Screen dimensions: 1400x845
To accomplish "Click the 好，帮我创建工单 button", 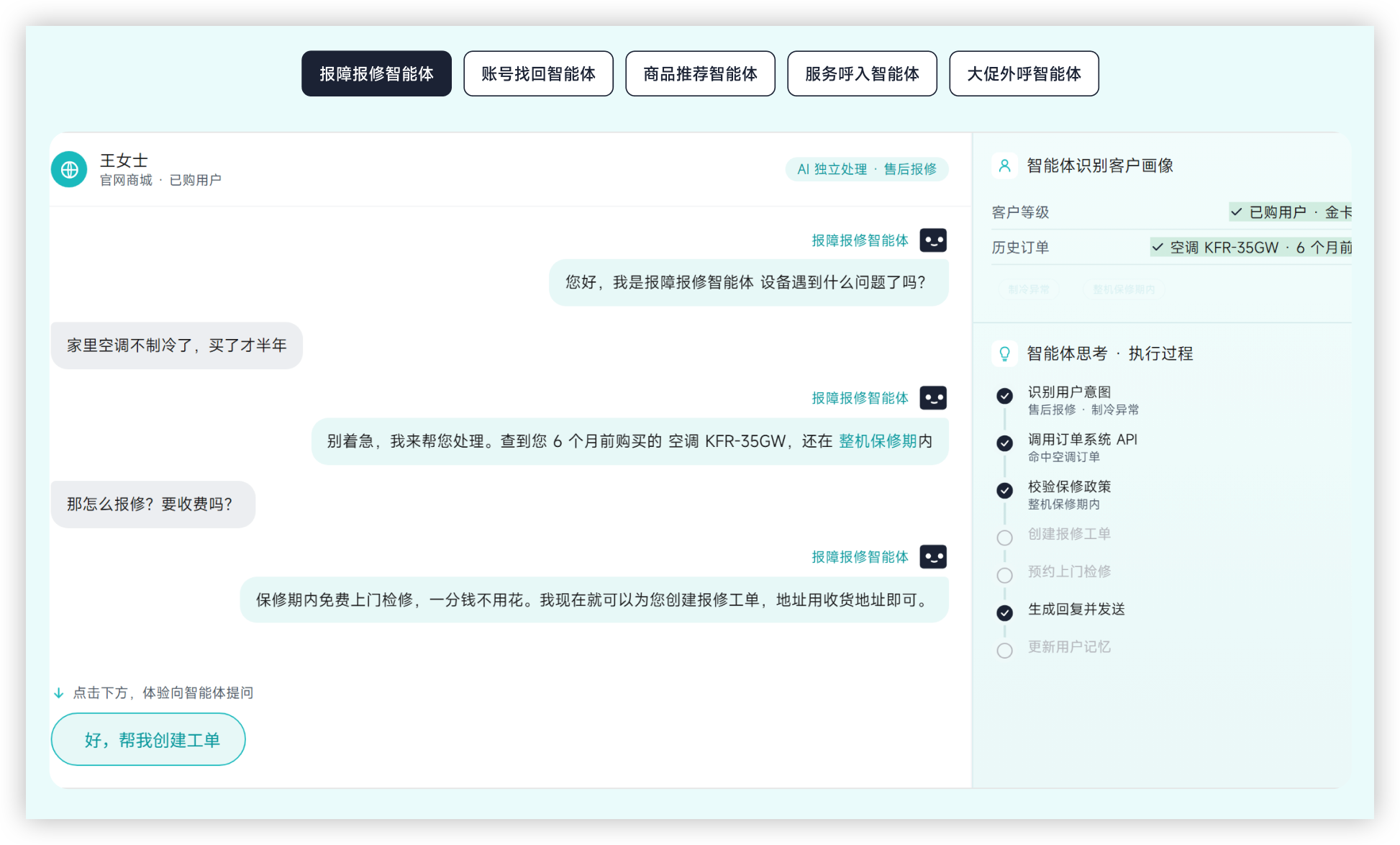I will 148,739.
